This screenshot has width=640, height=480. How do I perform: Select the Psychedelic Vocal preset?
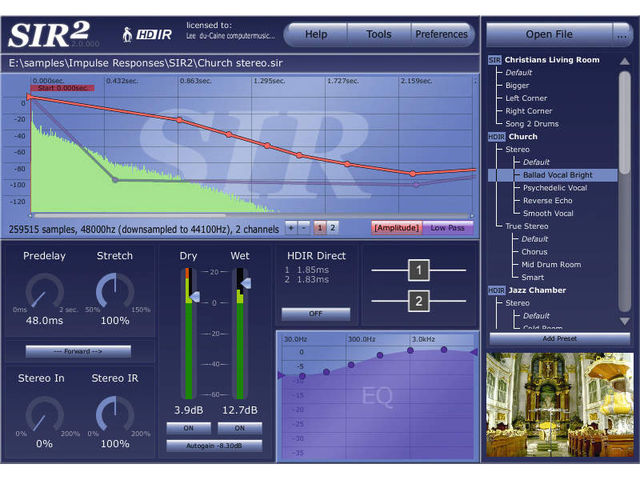[x=555, y=188]
